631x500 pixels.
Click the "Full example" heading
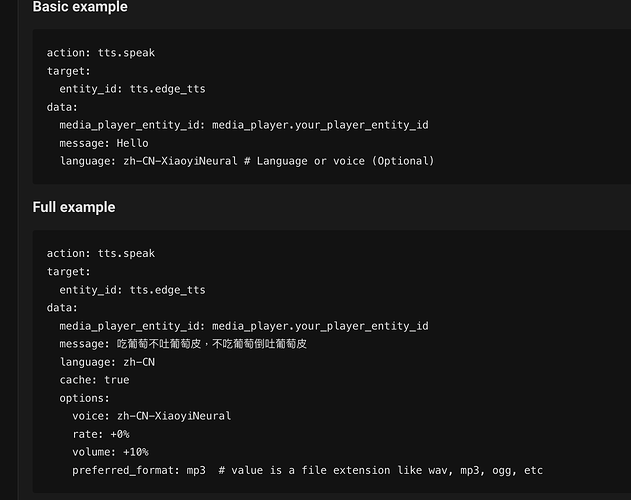(74, 207)
